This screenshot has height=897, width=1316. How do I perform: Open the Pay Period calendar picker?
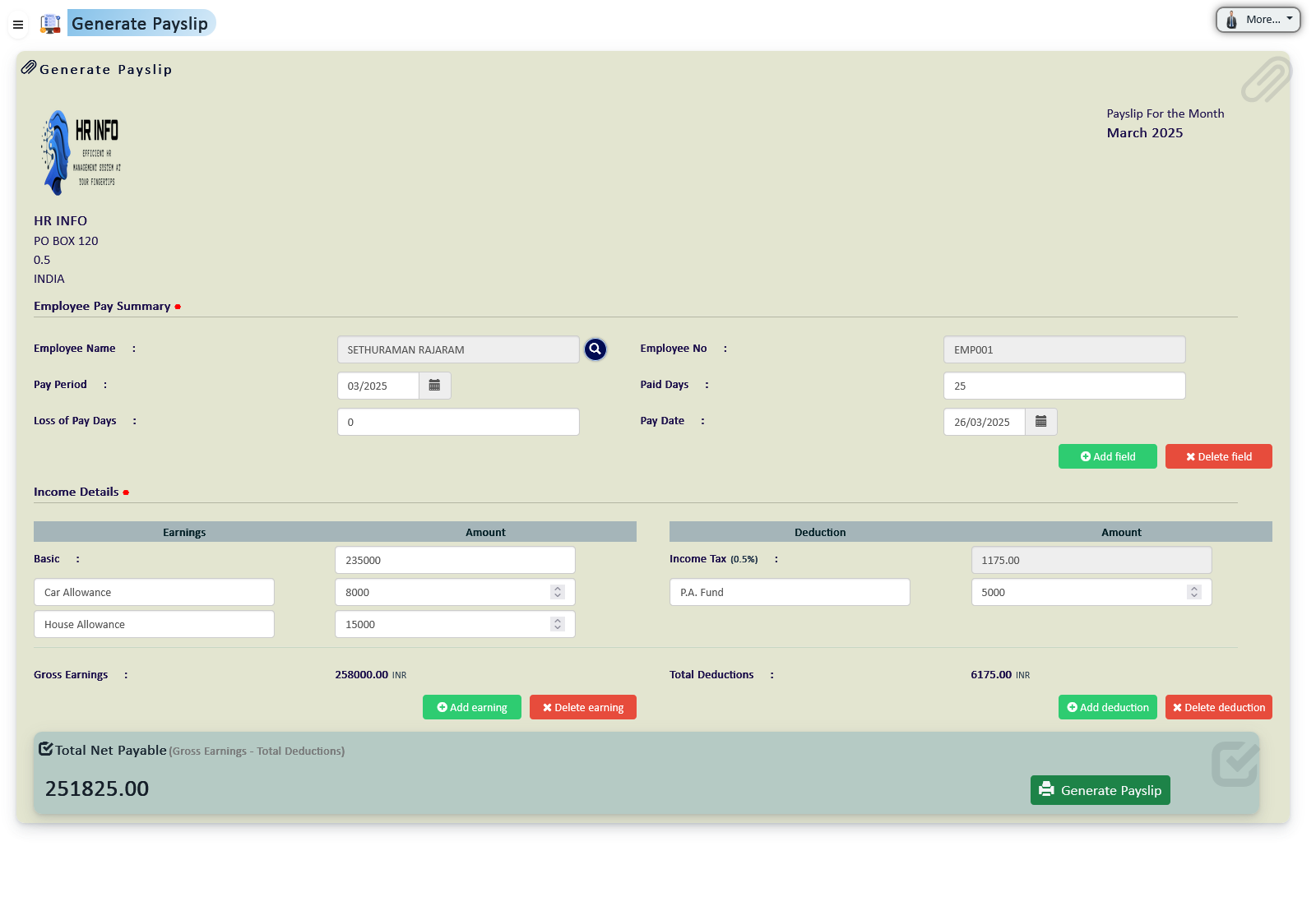435,385
